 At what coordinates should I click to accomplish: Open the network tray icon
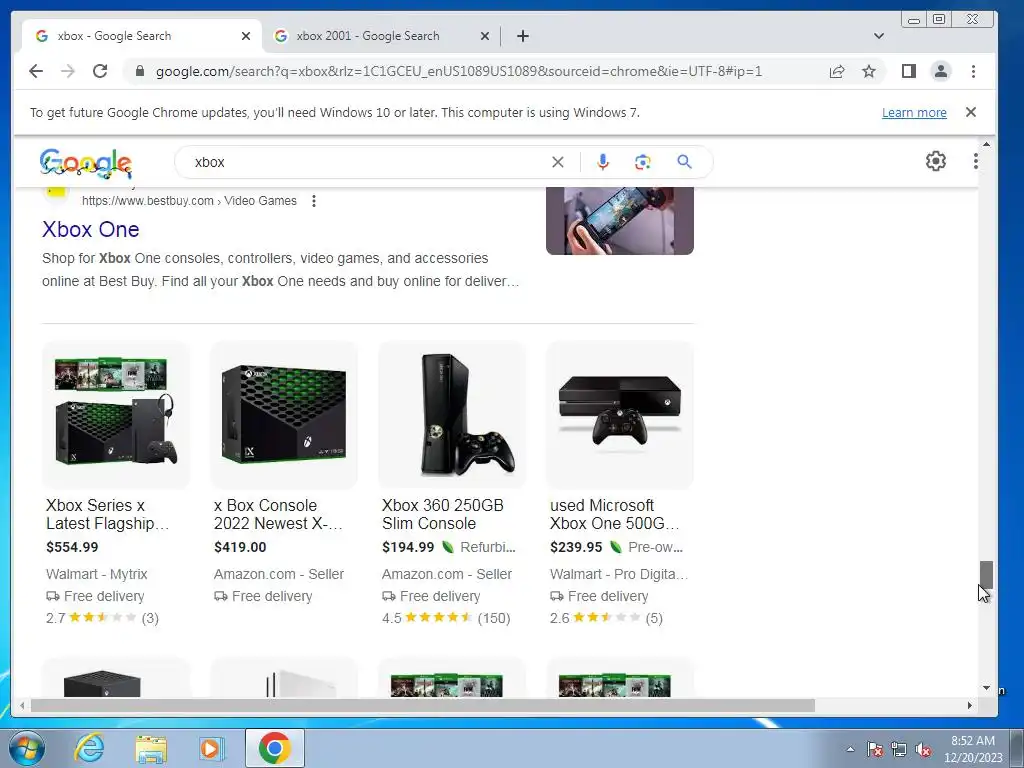pyautogui.click(x=899, y=750)
